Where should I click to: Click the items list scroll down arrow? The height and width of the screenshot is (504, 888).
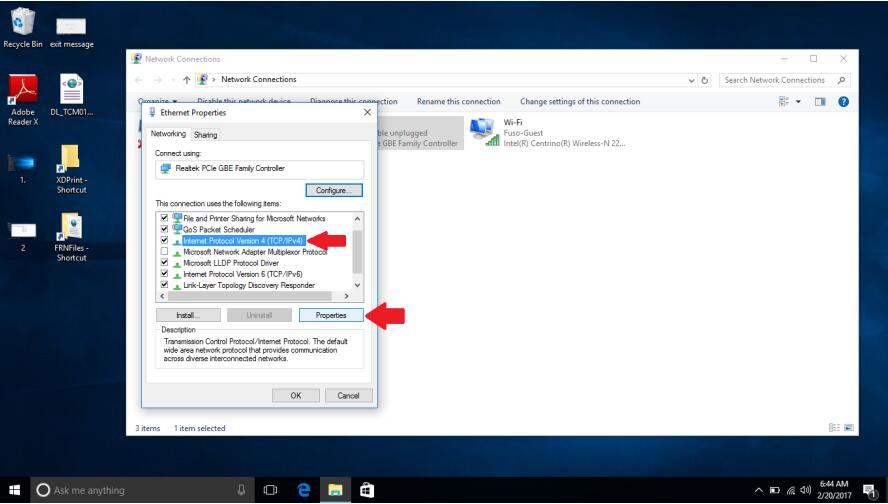[x=357, y=285]
